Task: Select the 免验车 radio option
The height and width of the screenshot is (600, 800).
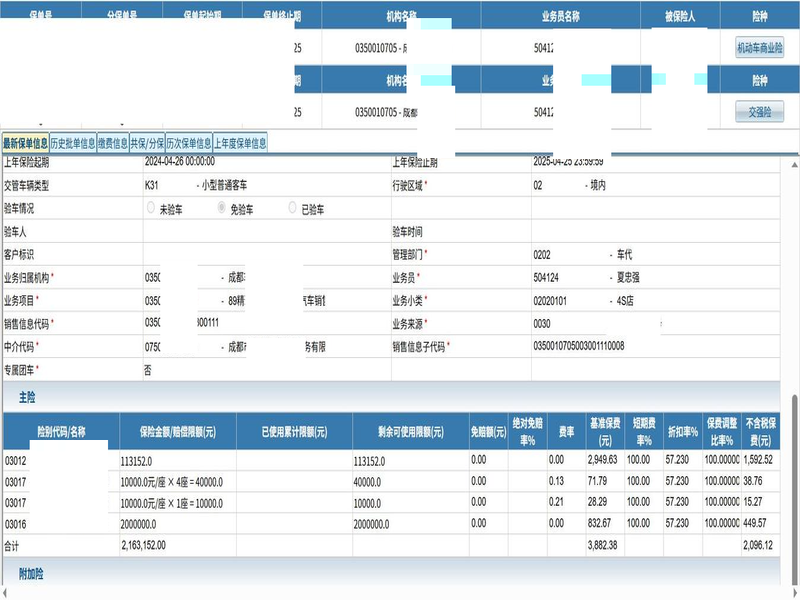Action: [x=222, y=209]
